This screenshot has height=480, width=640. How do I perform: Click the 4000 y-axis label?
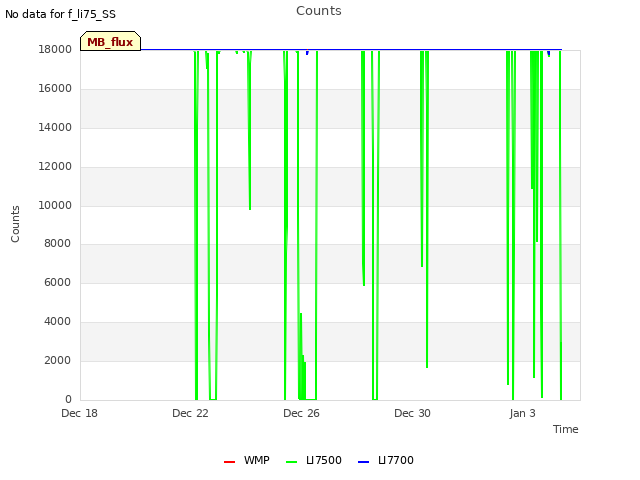tap(58, 322)
